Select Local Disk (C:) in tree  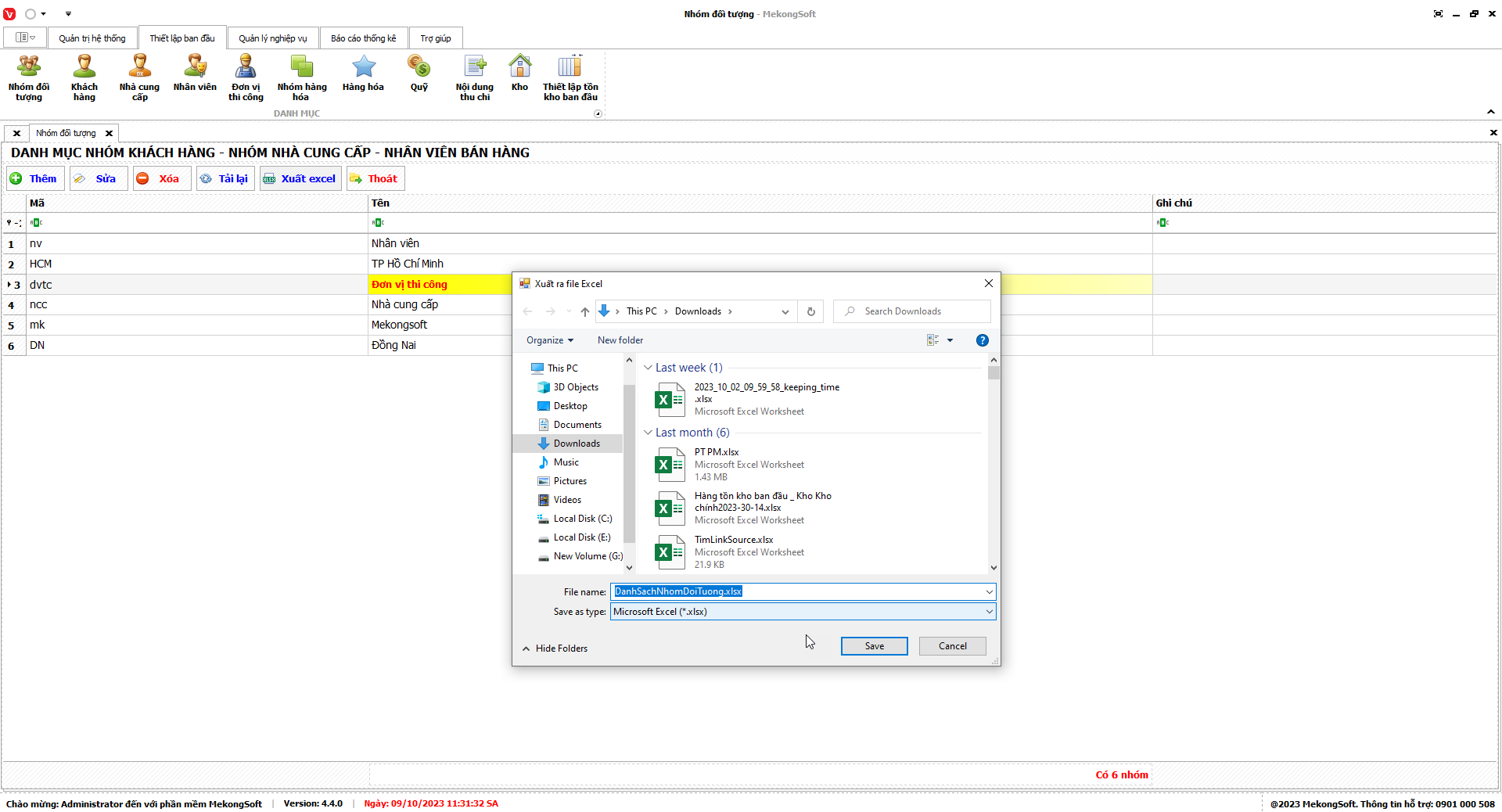click(583, 519)
